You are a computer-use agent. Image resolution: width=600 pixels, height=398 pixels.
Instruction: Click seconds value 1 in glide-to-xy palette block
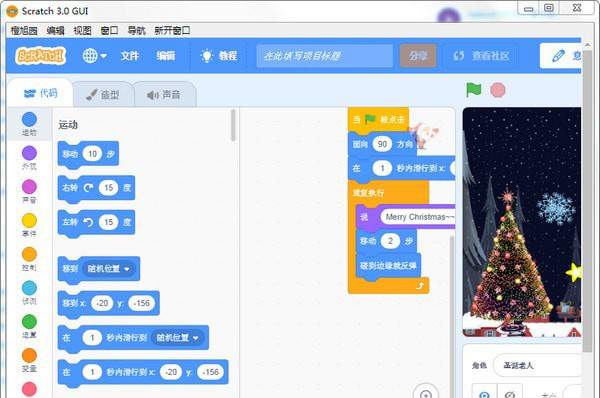pos(92,372)
